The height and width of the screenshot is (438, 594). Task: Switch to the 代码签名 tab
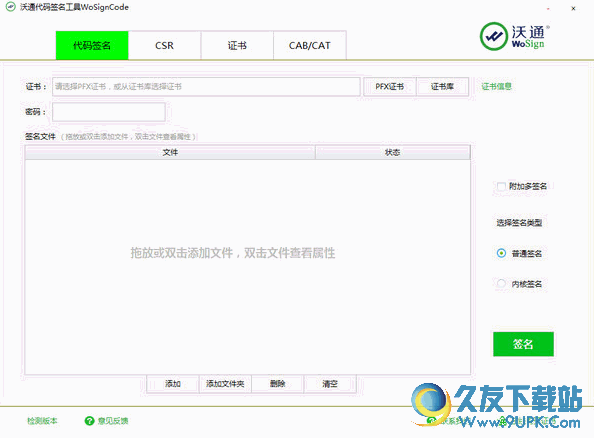[x=92, y=45]
